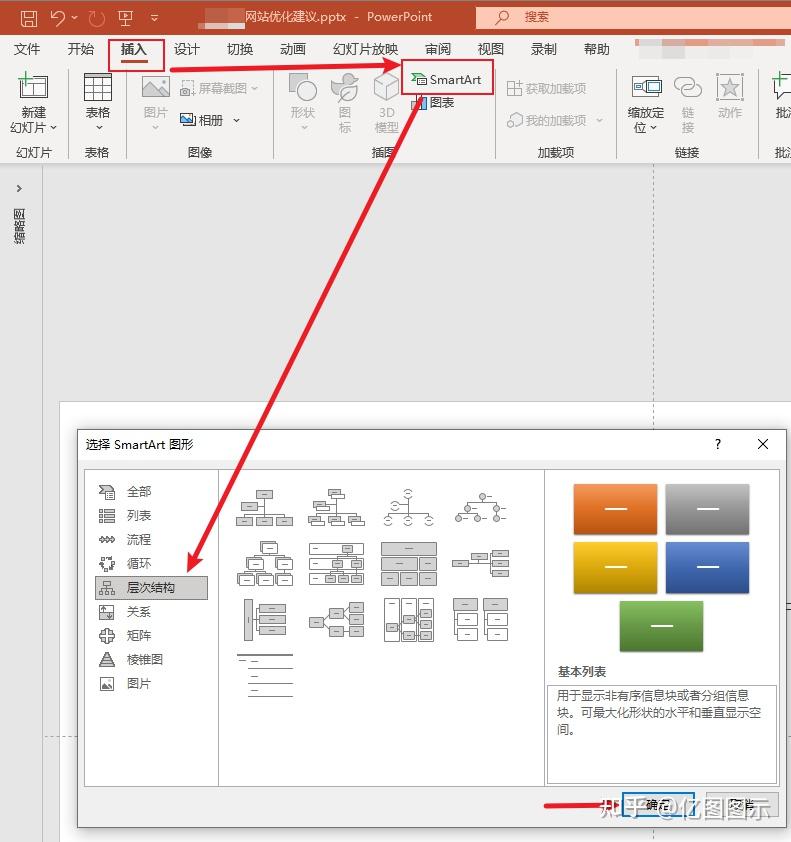Click the SmartArt dialog help question mark

tap(718, 444)
